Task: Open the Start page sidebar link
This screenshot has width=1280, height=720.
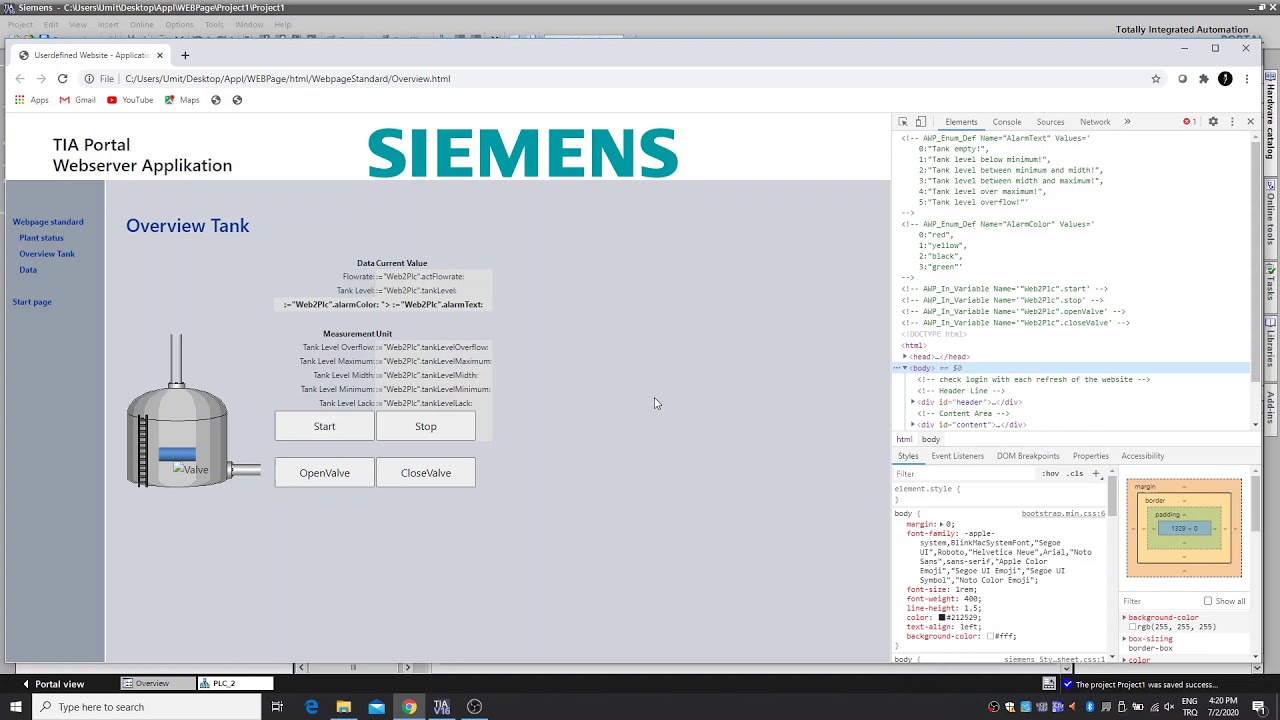Action: click(32, 302)
